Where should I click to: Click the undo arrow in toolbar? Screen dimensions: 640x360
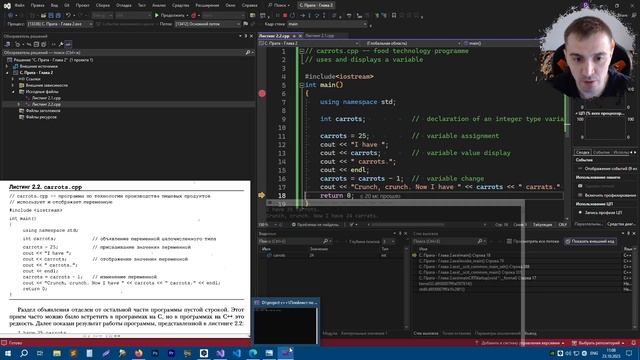pyautogui.click(x=69, y=16)
